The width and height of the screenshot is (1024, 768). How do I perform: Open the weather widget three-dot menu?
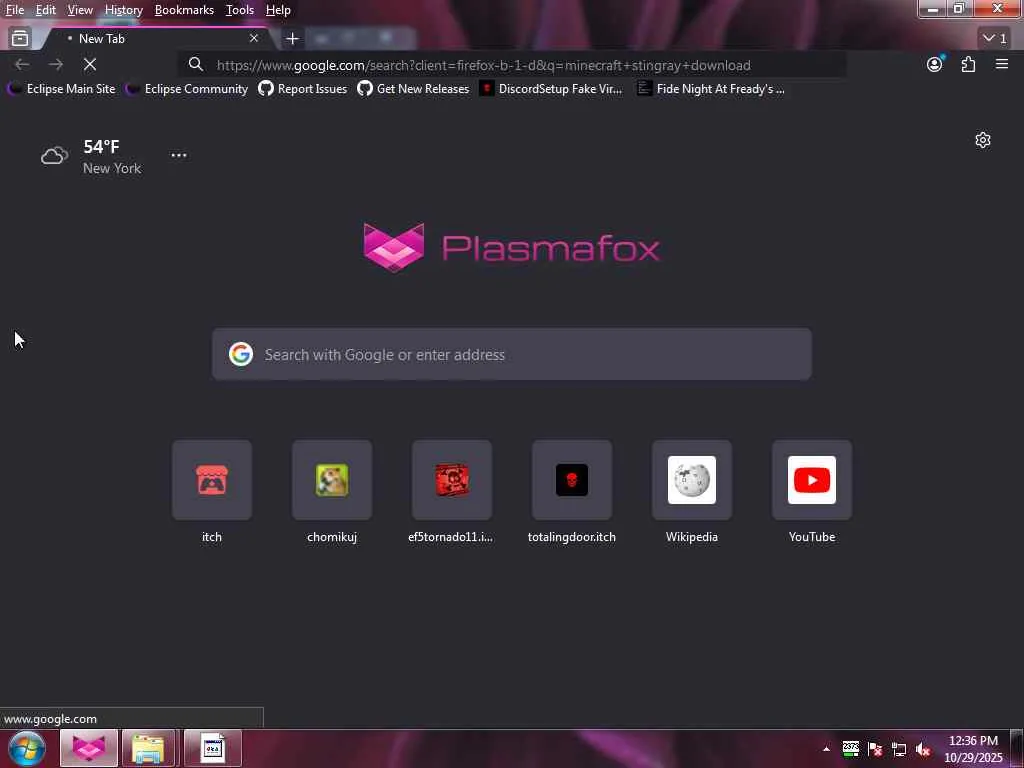tap(178, 155)
